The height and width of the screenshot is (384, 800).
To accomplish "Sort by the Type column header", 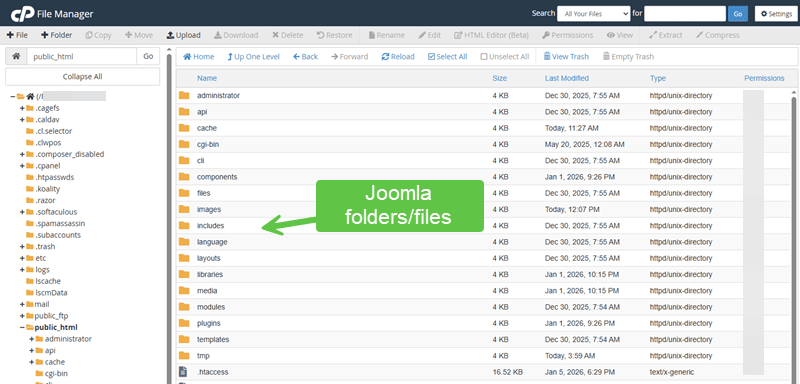I will (x=658, y=78).
